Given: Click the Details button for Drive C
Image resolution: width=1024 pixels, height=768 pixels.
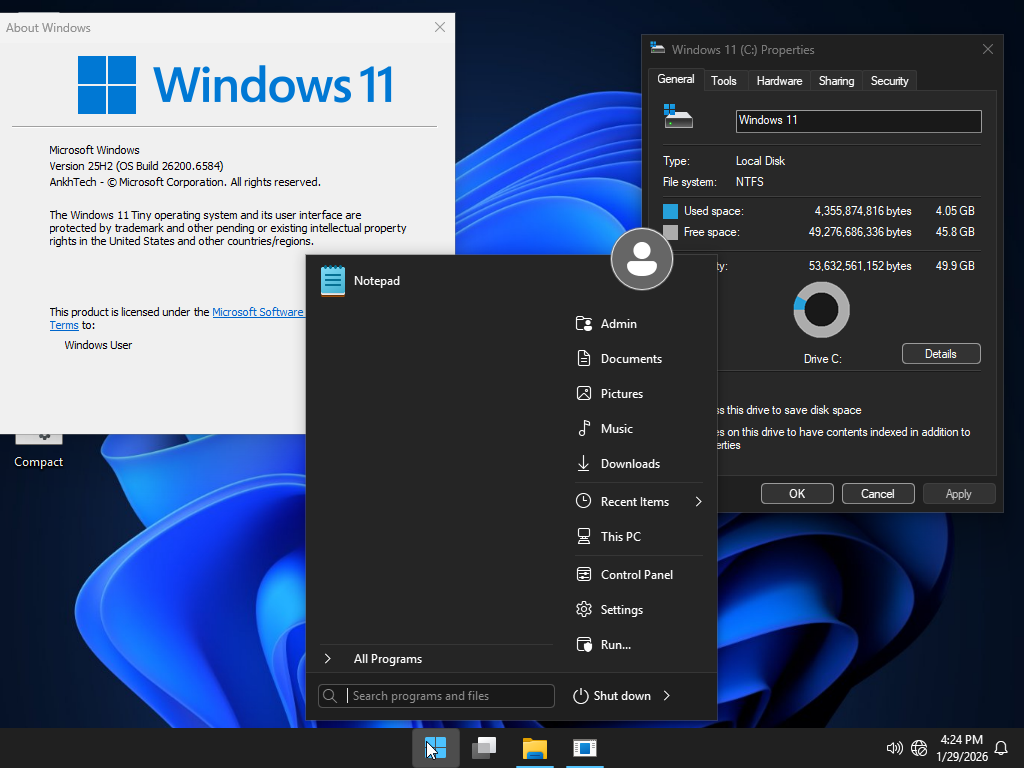Looking at the screenshot, I should pyautogui.click(x=940, y=353).
